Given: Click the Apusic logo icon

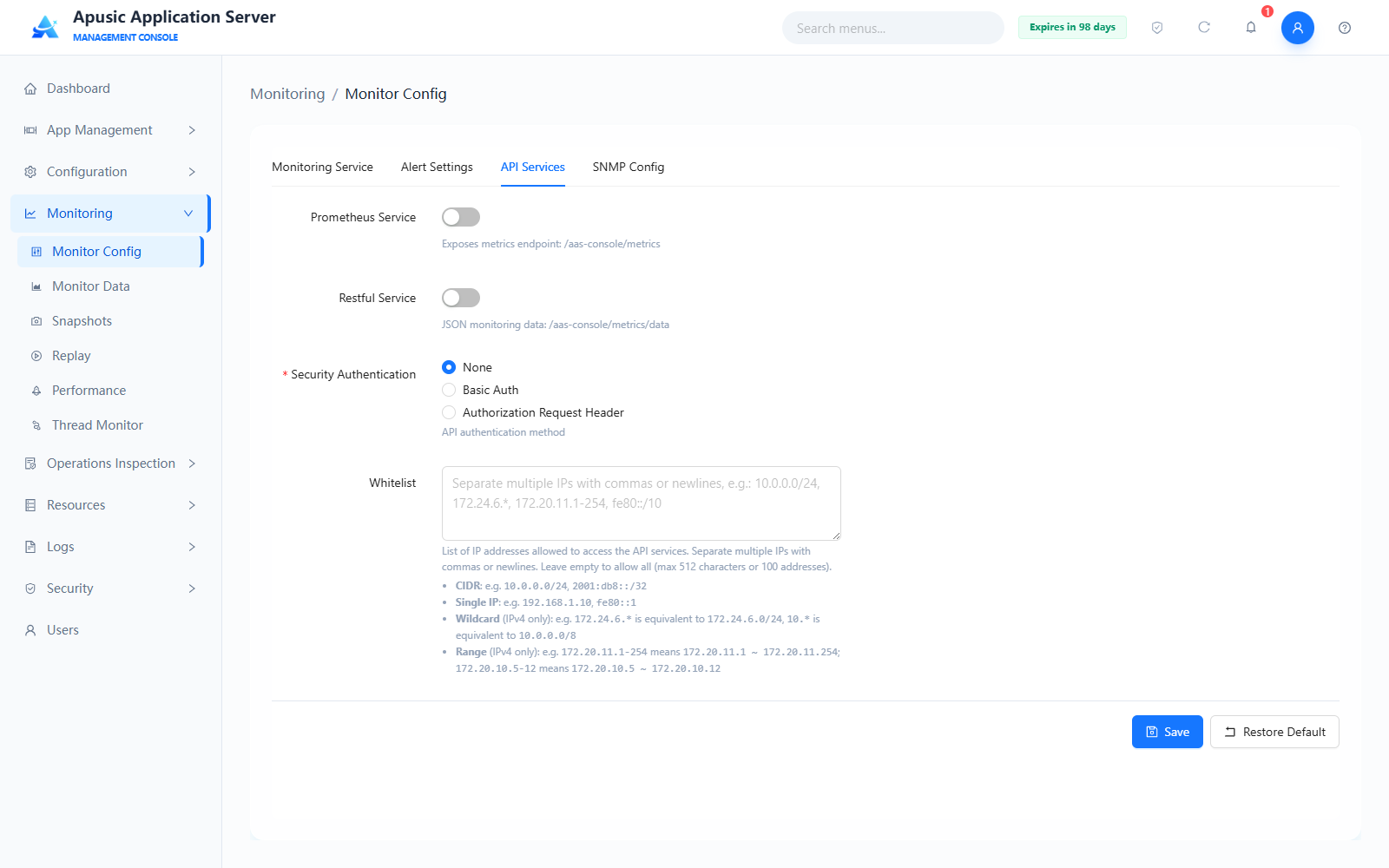Looking at the screenshot, I should coord(45,27).
